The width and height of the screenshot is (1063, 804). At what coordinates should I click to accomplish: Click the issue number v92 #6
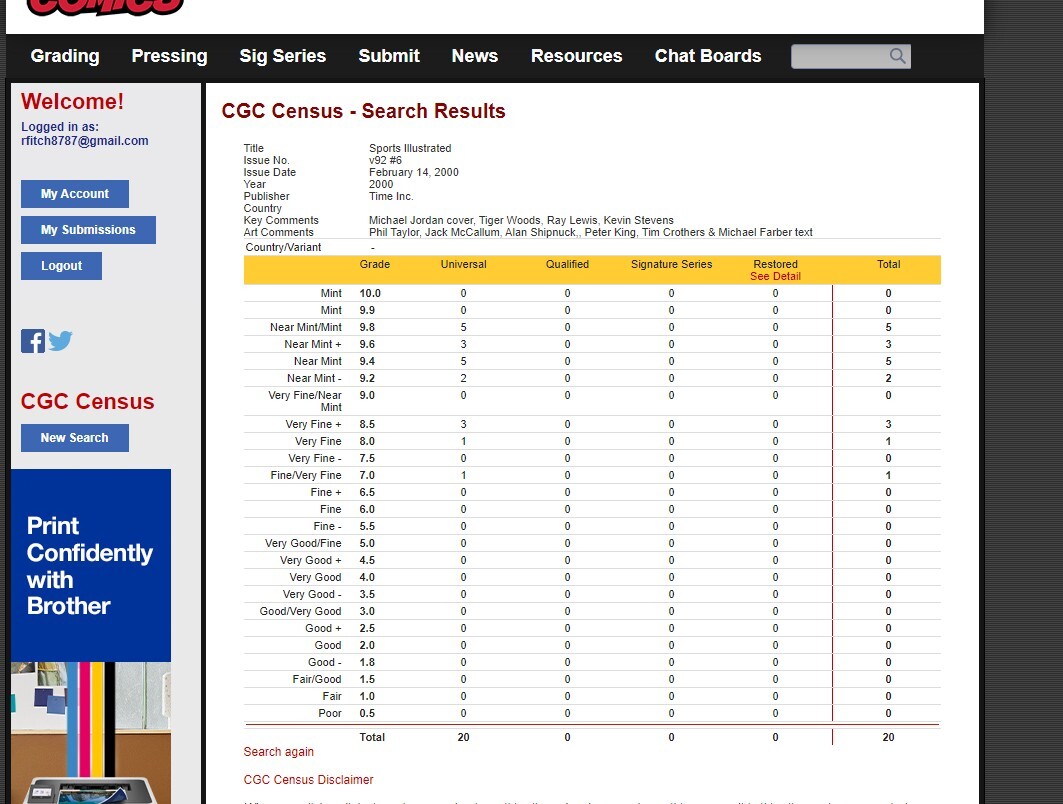[x=386, y=161]
